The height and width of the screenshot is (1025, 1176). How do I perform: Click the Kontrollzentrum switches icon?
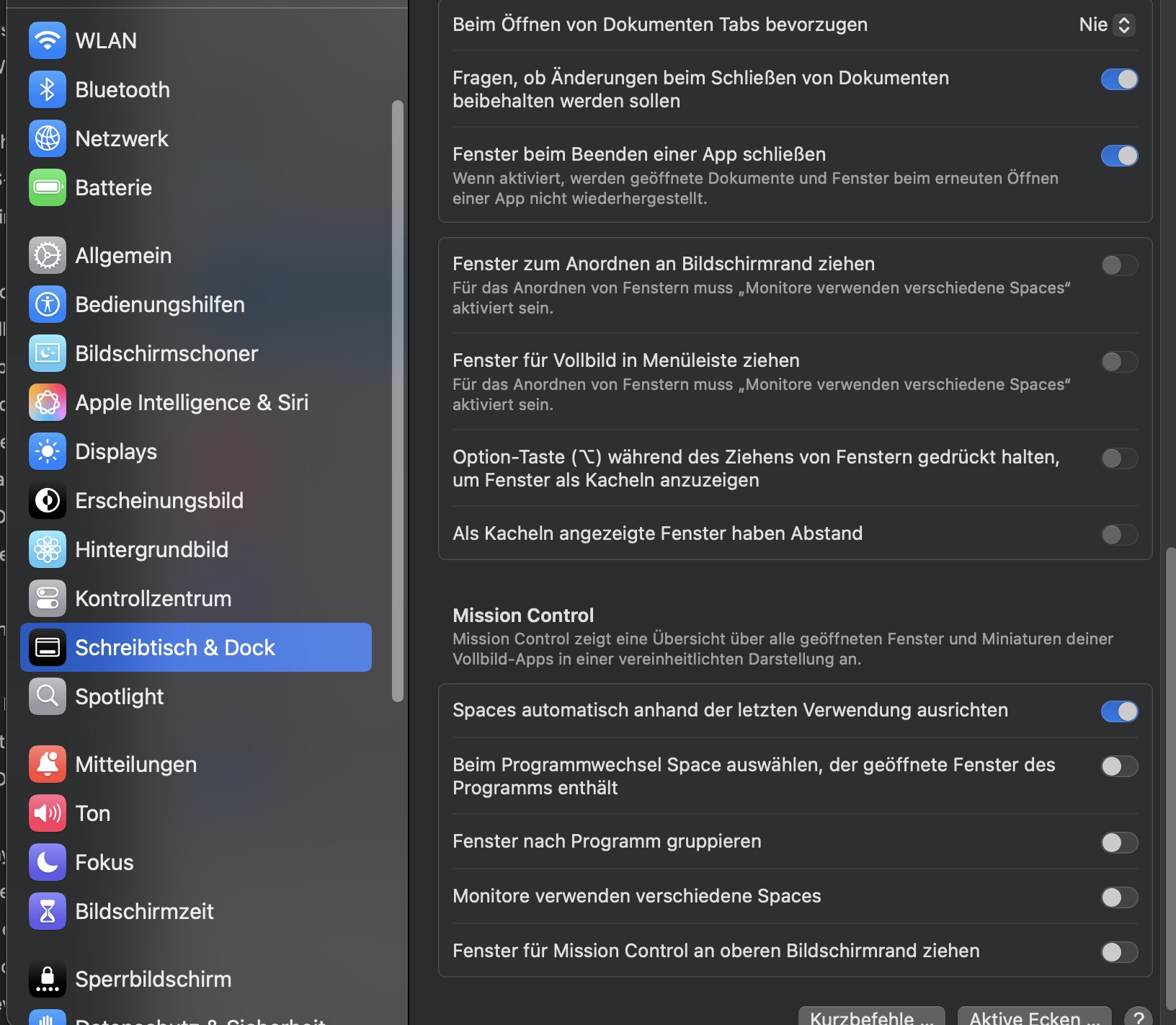point(48,598)
